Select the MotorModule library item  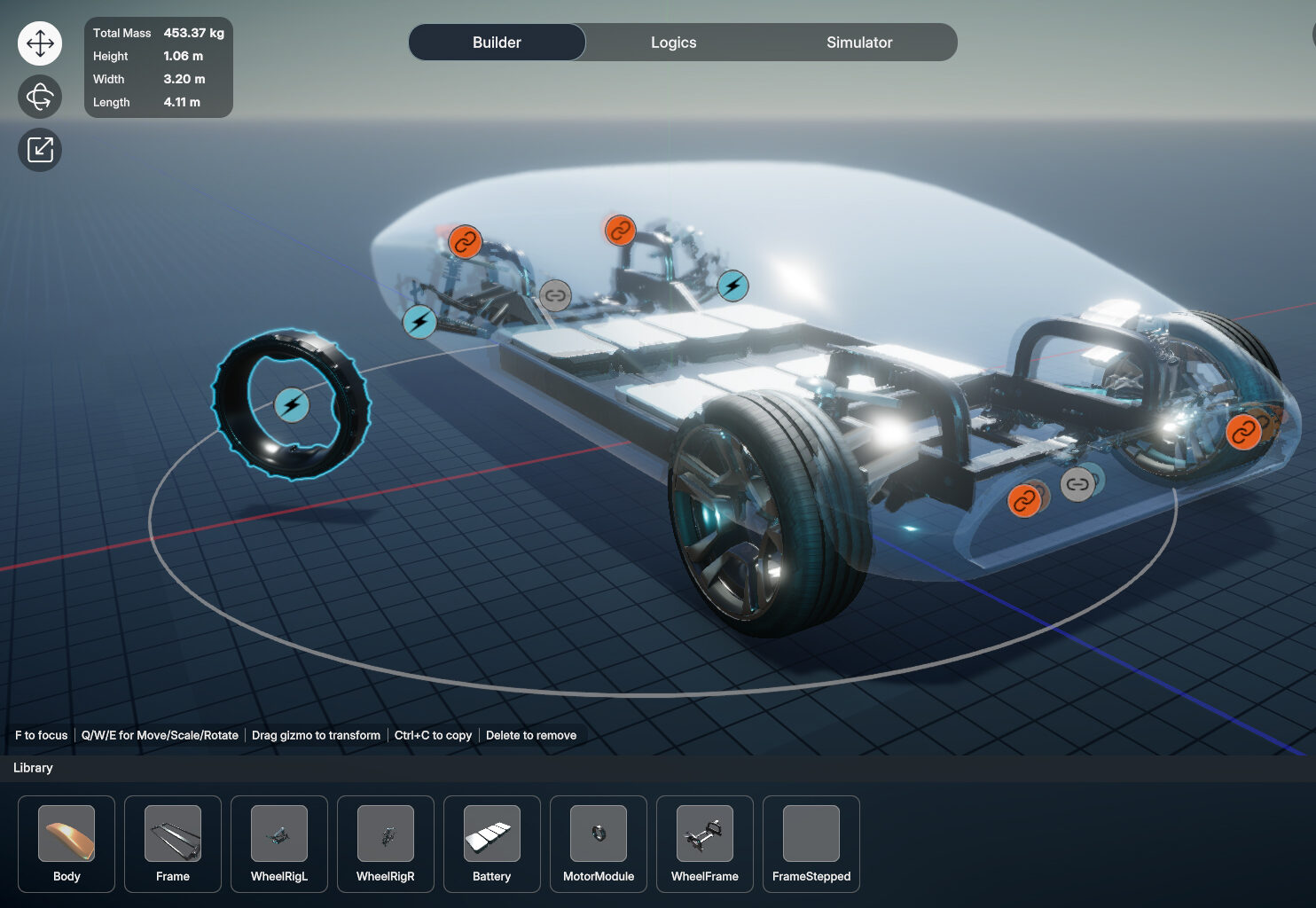coord(599,843)
